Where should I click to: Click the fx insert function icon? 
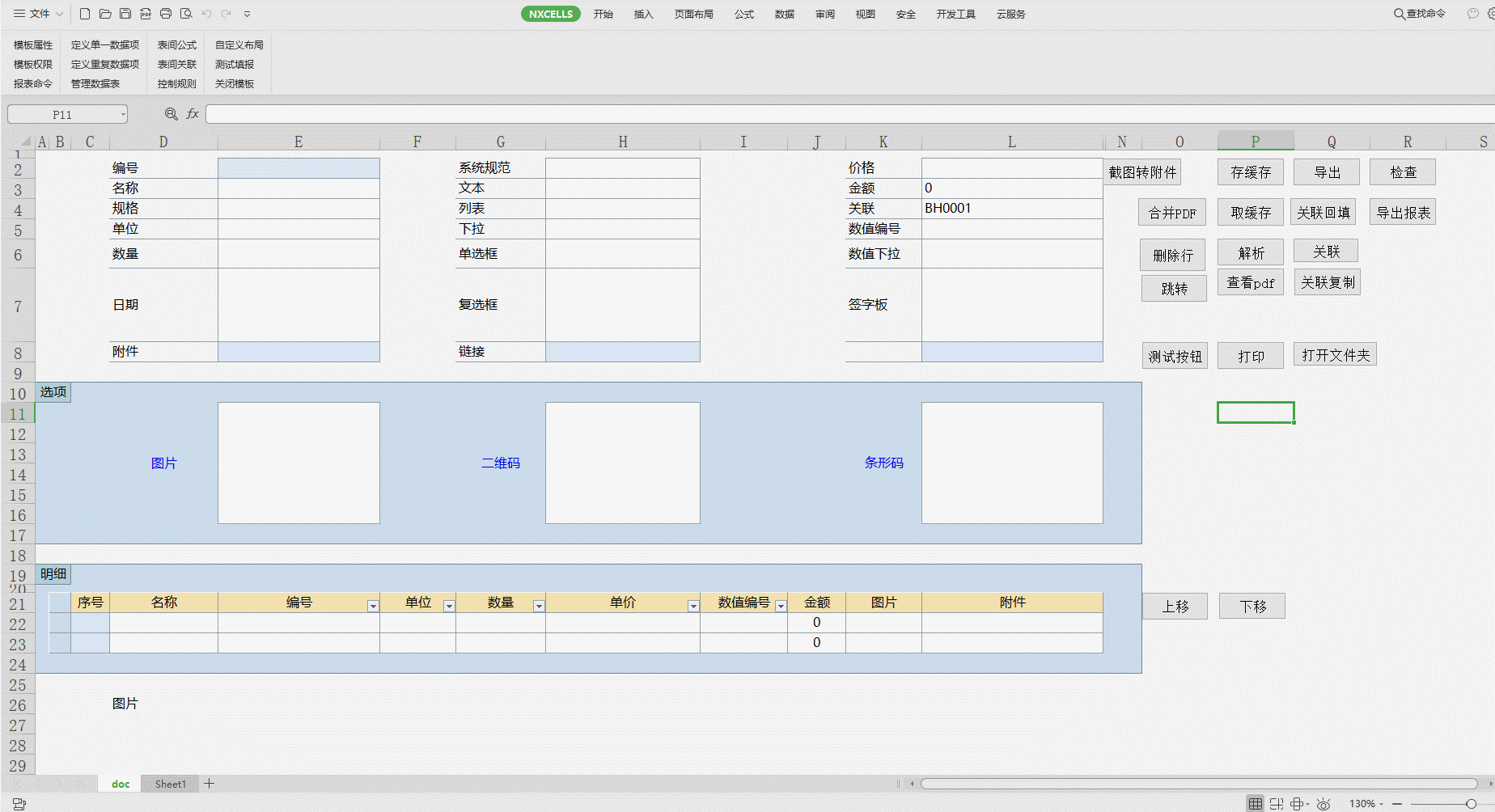click(x=193, y=114)
